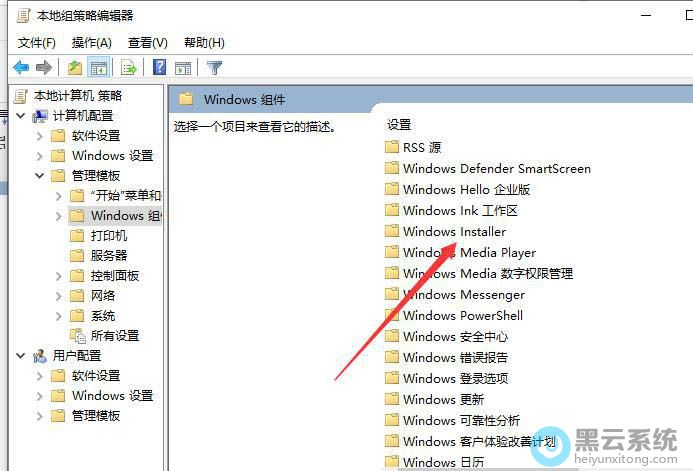
Task: Toggle the Show/Hide console tree icon
Action: coord(99,68)
